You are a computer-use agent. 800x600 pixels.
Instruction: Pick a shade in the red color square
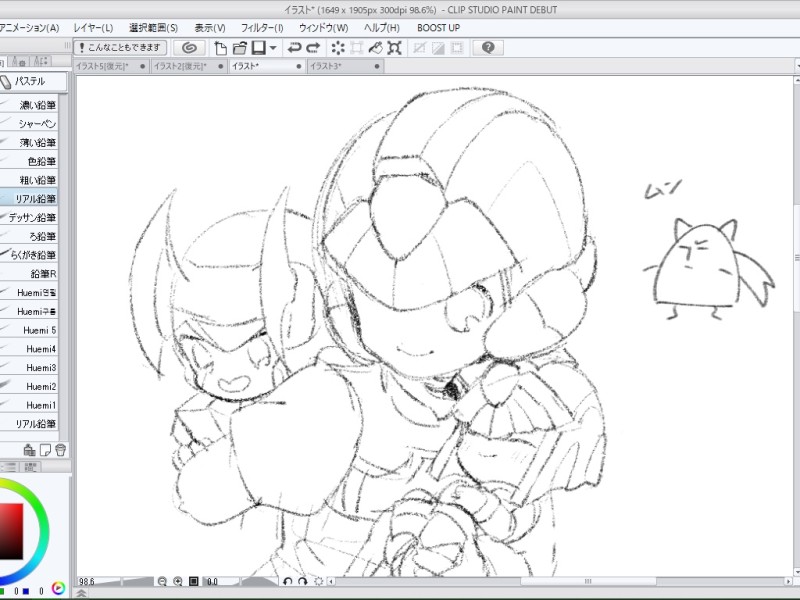tap(11, 531)
